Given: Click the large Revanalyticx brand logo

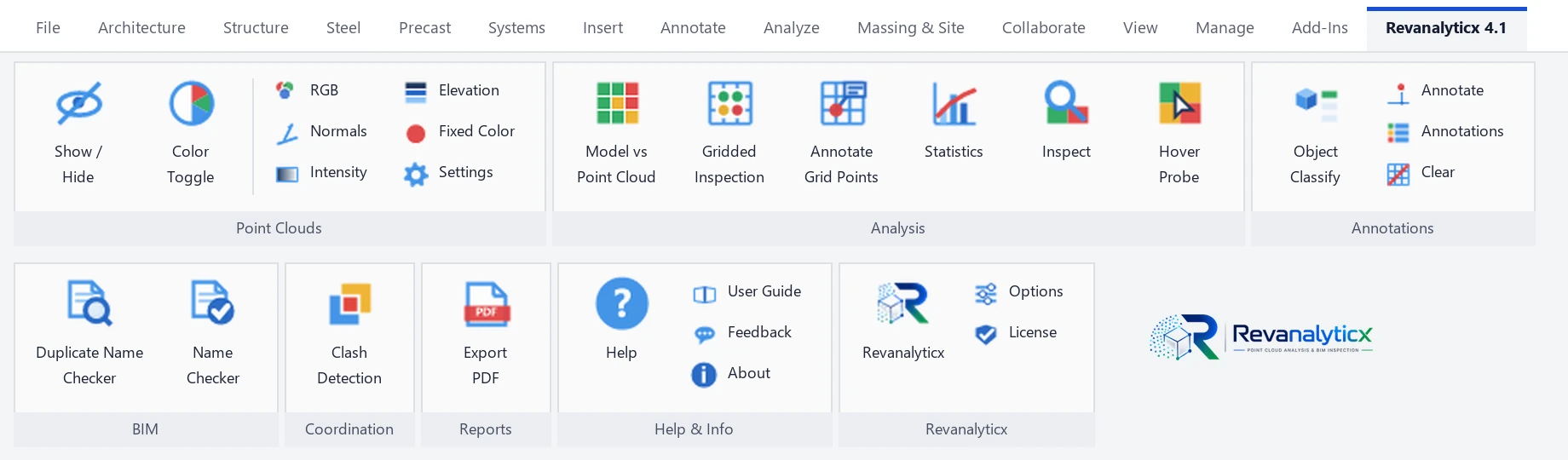Looking at the screenshot, I should 1261,336.
